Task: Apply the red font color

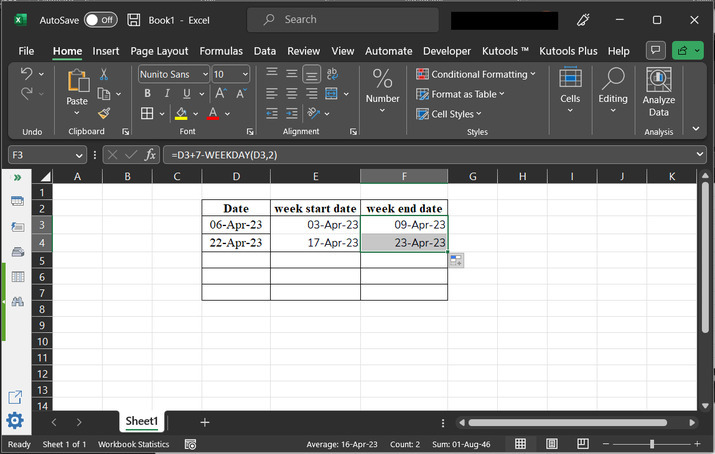Action: tap(213, 113)
